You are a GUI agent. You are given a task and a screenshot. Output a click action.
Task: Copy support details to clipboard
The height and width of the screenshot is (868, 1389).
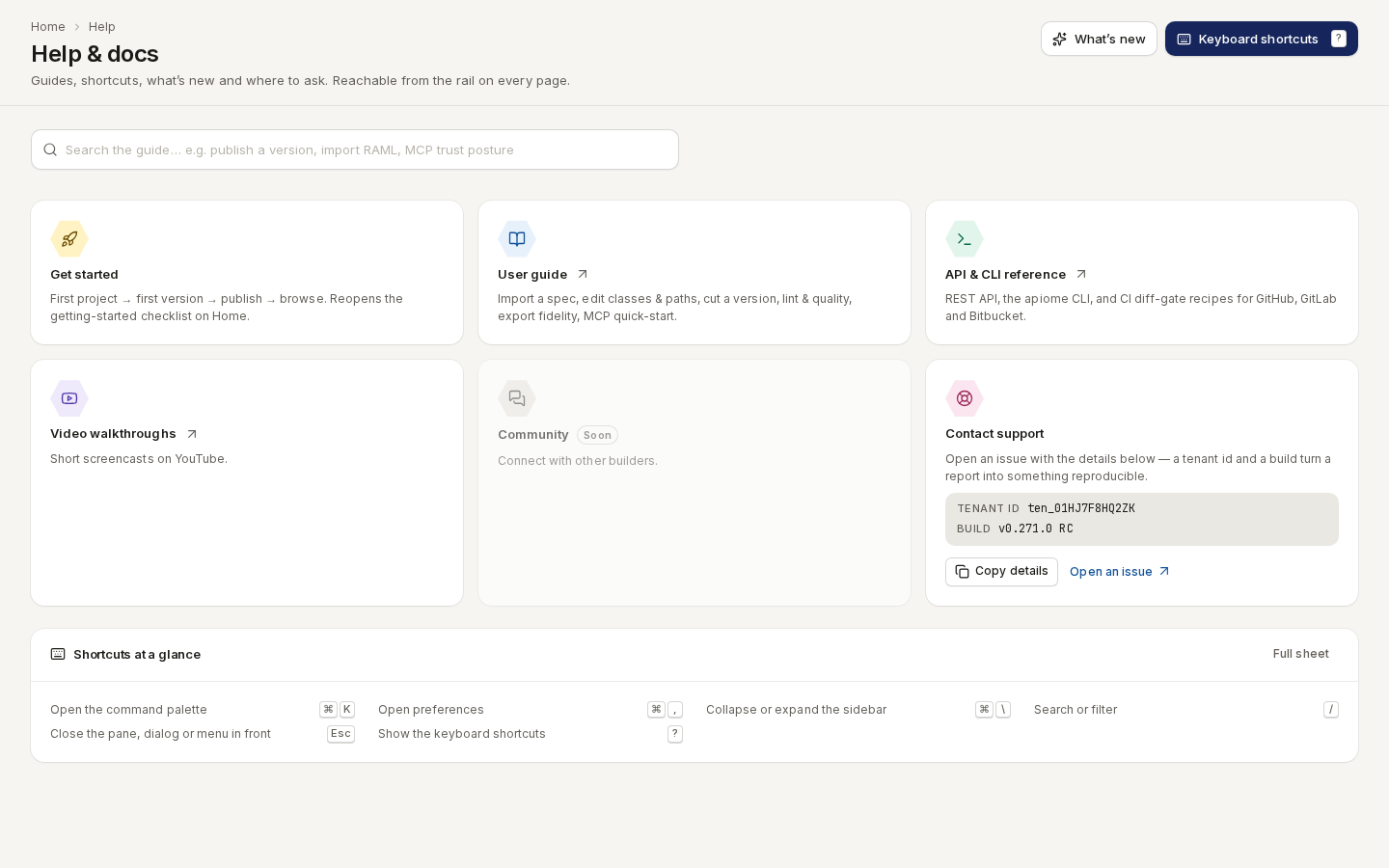(x=1001, y=572)
